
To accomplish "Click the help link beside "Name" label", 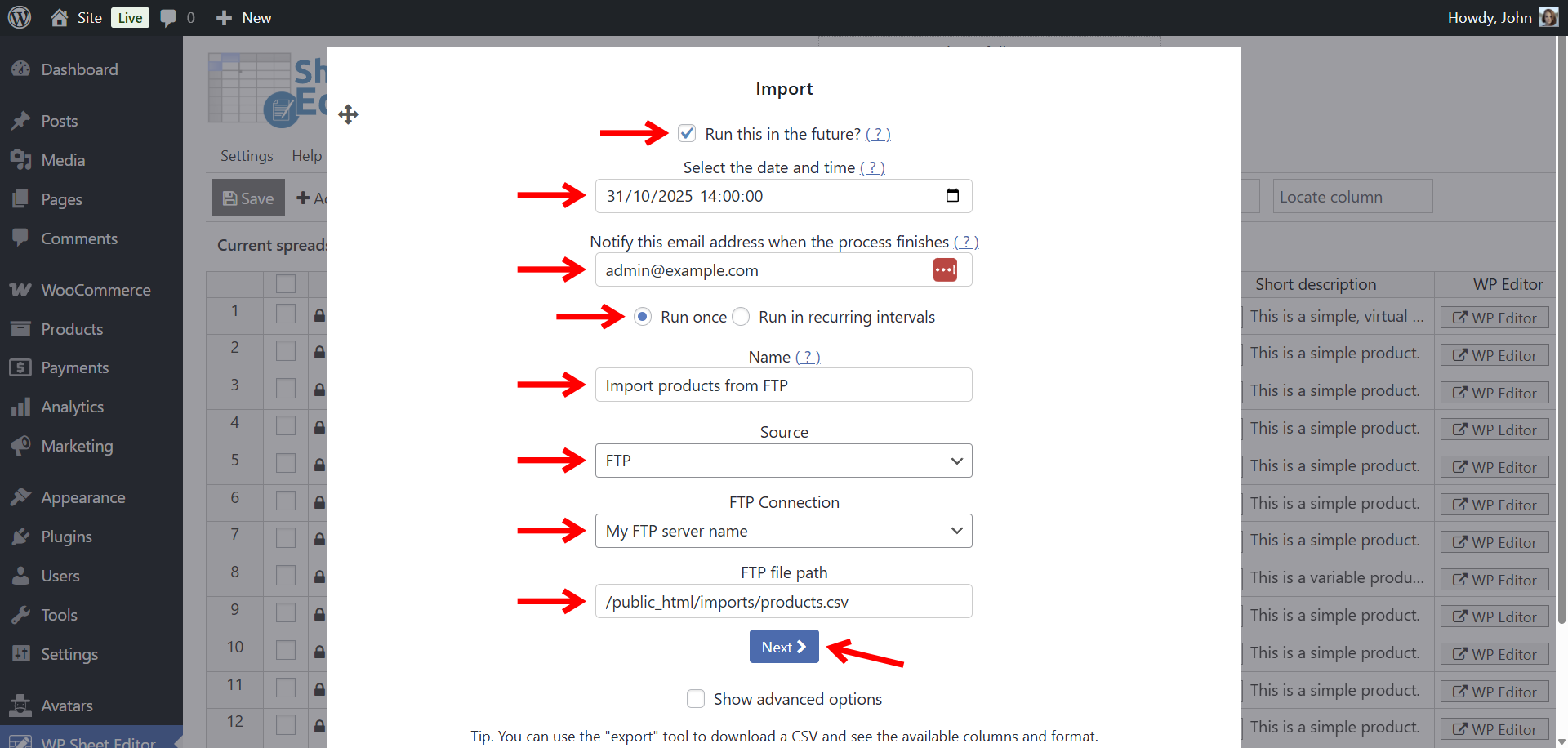I will tap(808, 357).
